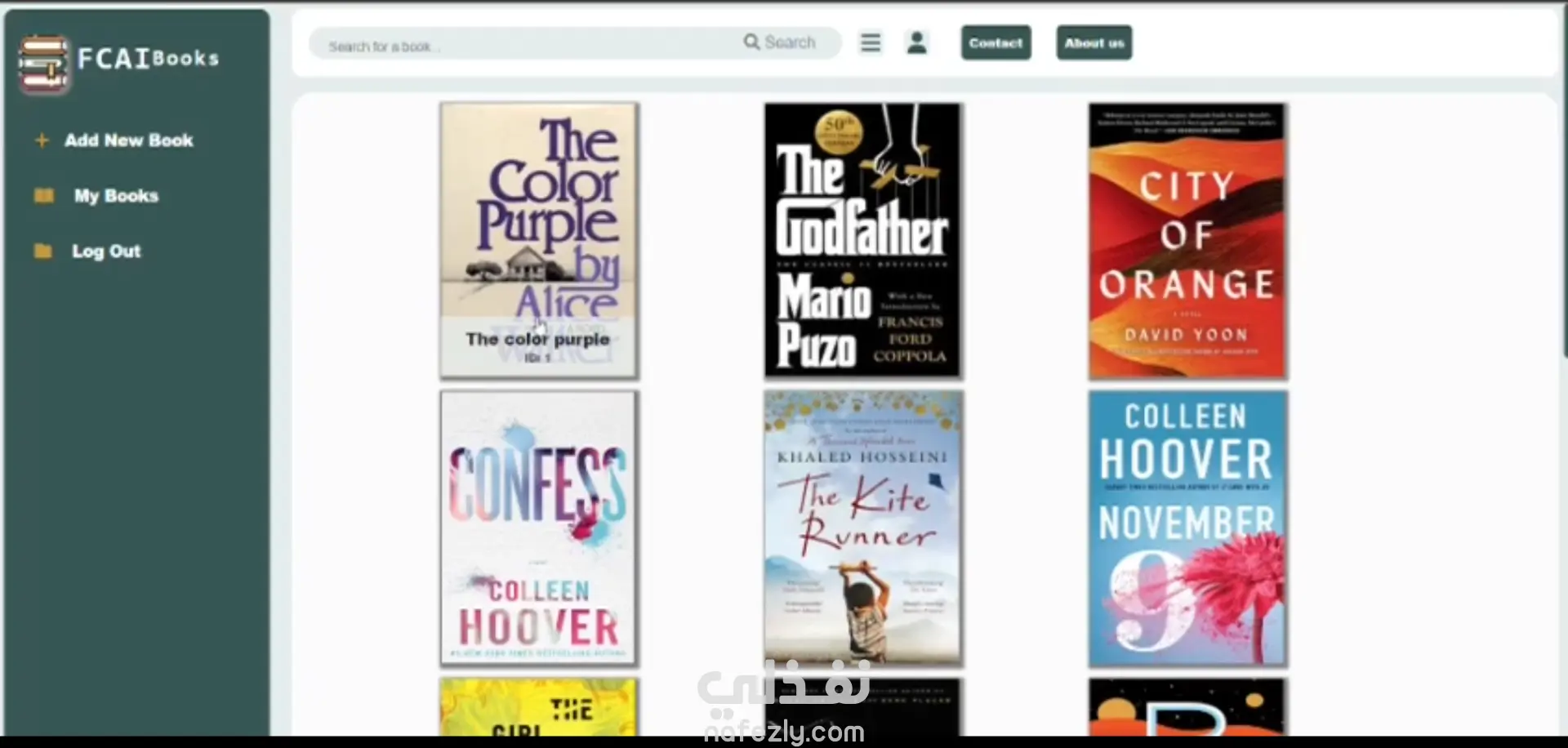
Task: Open The Kite Runner book cover
Action: point(862,528)
